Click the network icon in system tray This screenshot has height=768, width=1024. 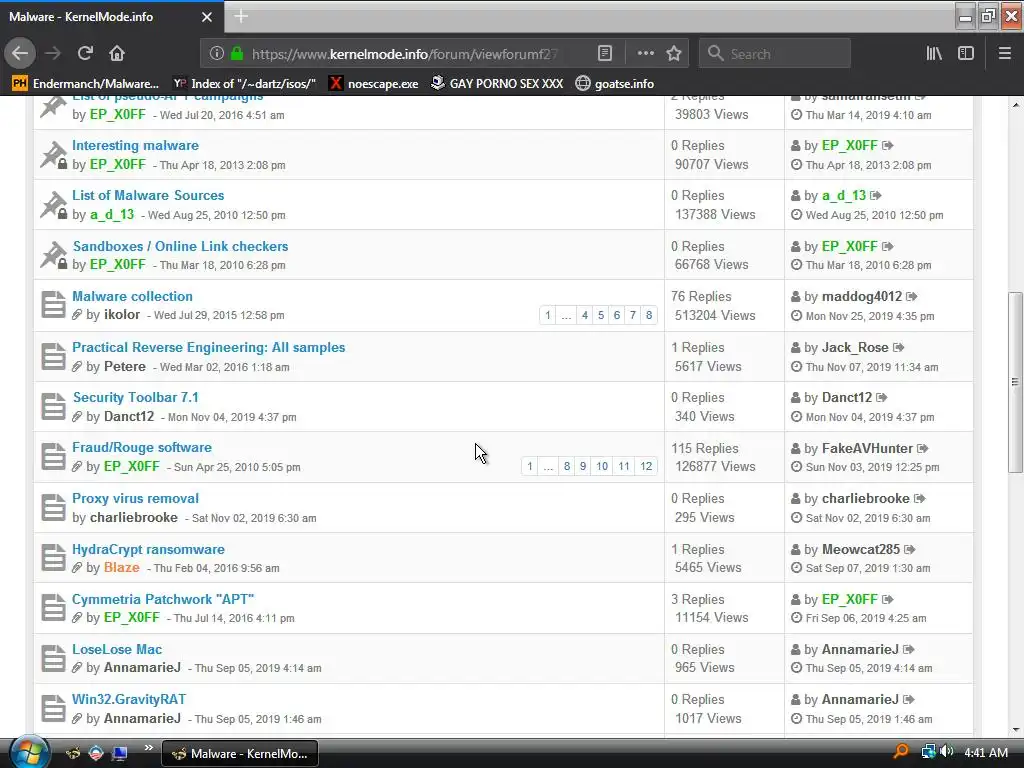pos(928,752)
